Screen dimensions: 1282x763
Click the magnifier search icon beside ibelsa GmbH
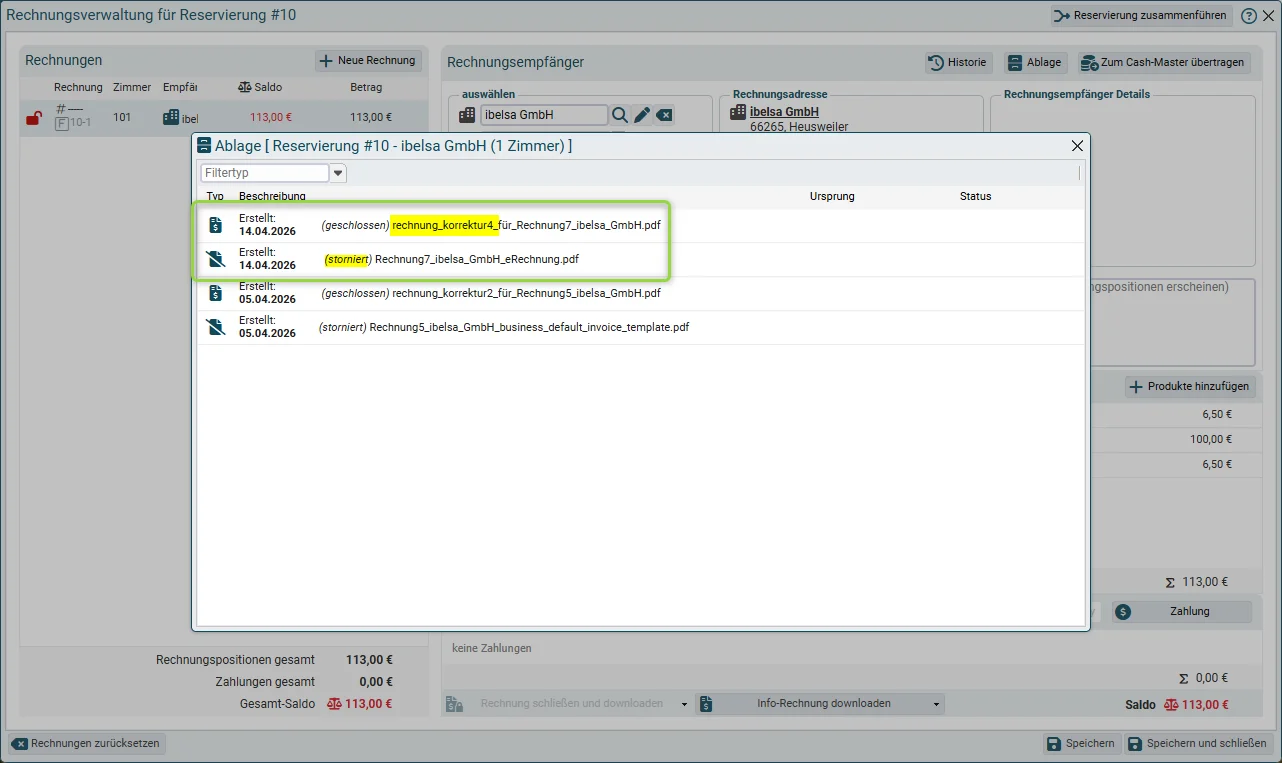coord(620,115)
